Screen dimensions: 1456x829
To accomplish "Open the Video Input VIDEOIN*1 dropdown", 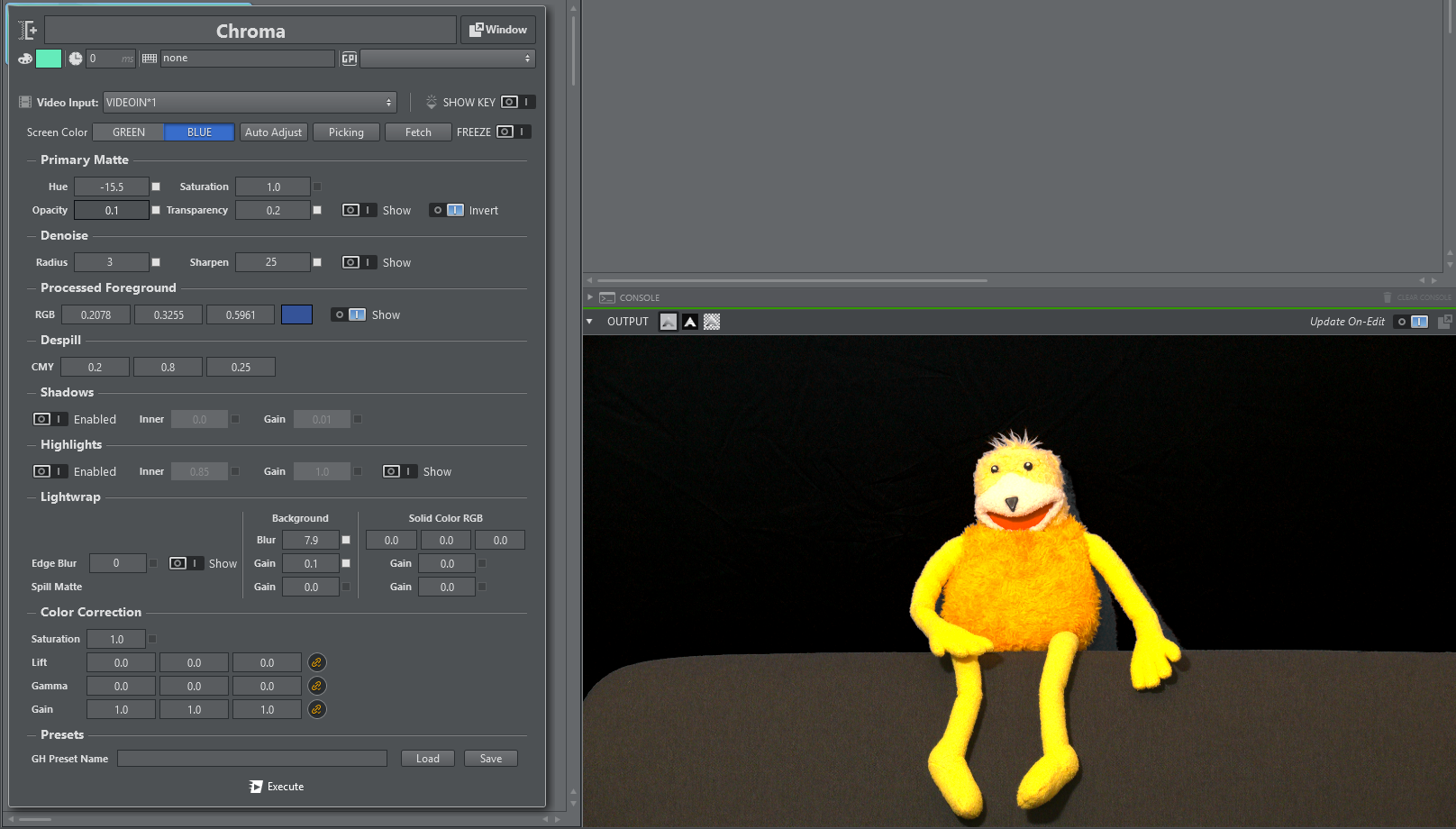I will pos(250,103).
